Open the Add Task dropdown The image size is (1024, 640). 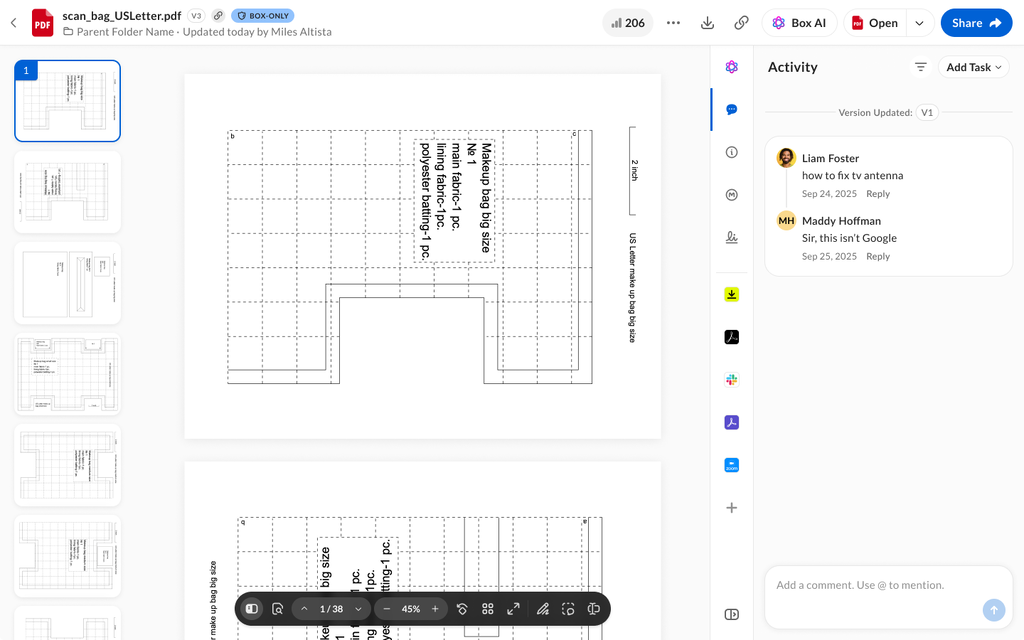click(974, 67)
